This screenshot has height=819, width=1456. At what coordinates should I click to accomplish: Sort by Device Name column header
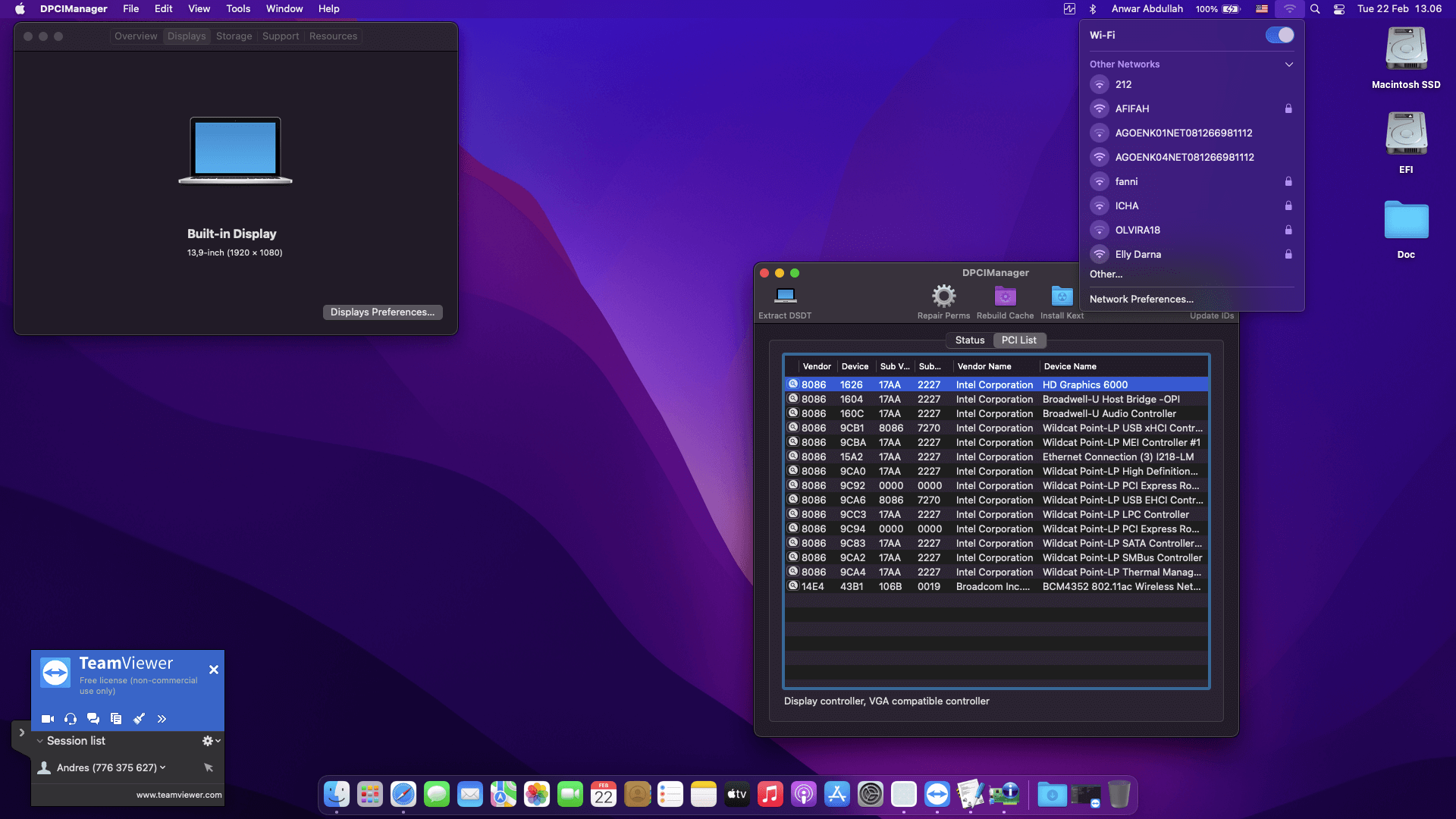[x=1124, y=366]
